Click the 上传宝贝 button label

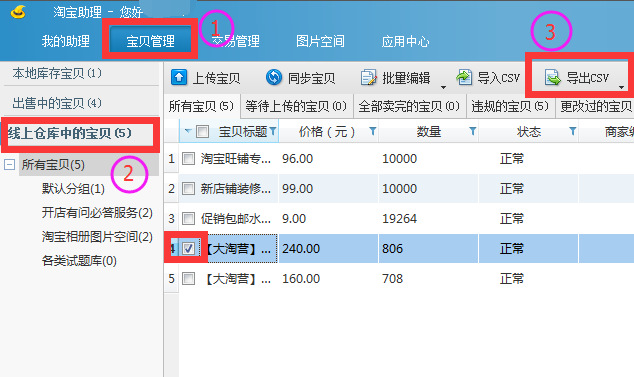point(216,78)
